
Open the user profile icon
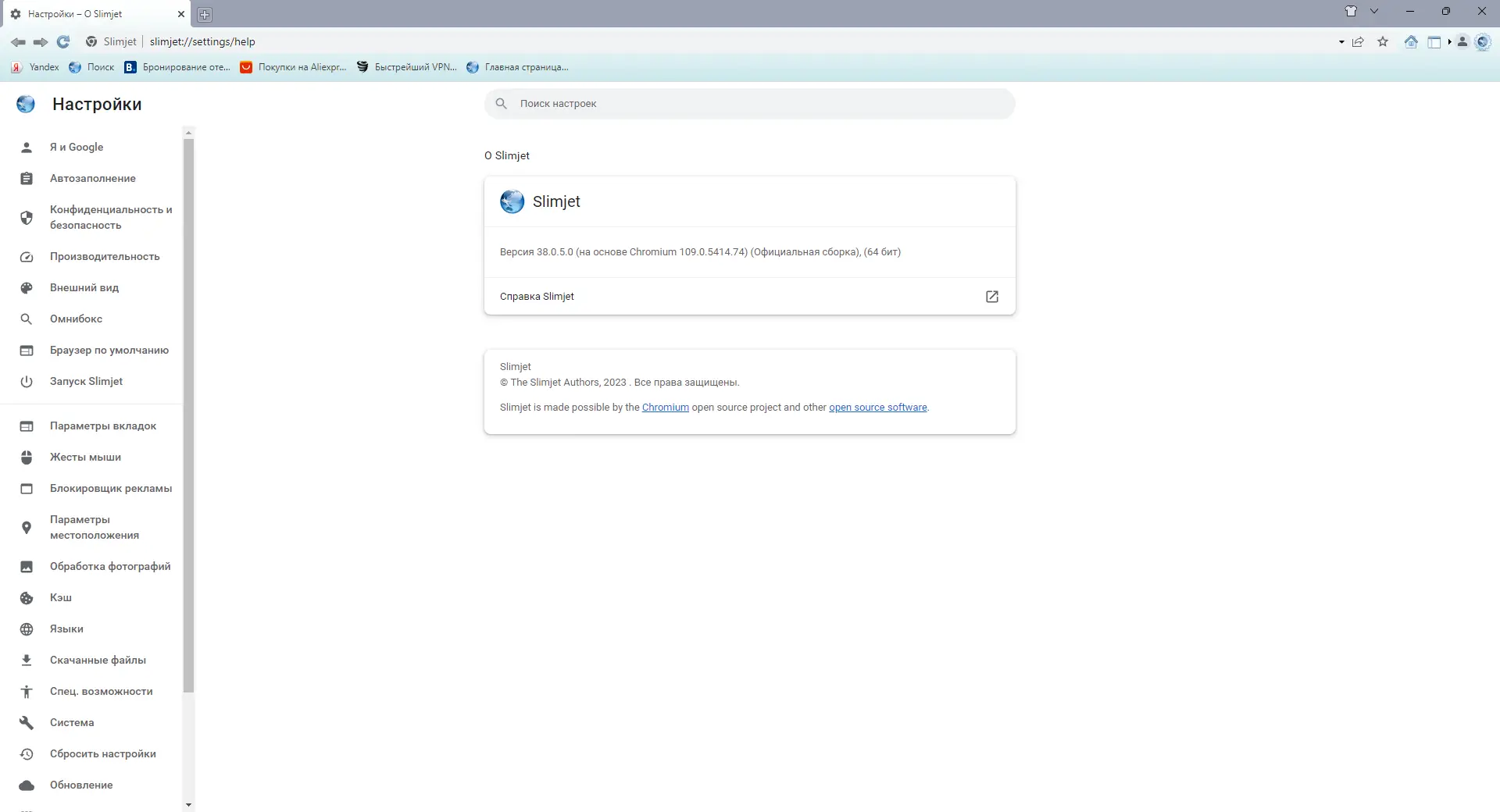[x=1462, y=42]
